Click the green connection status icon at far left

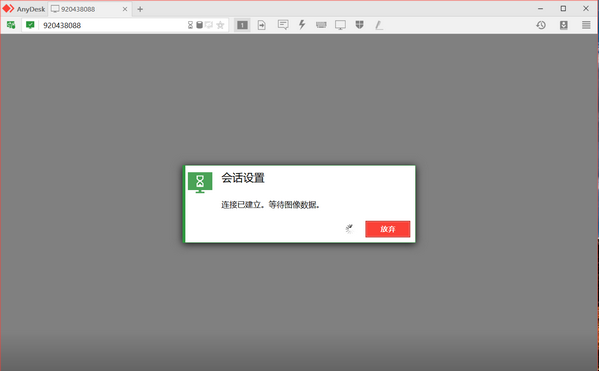click(11, 25)
